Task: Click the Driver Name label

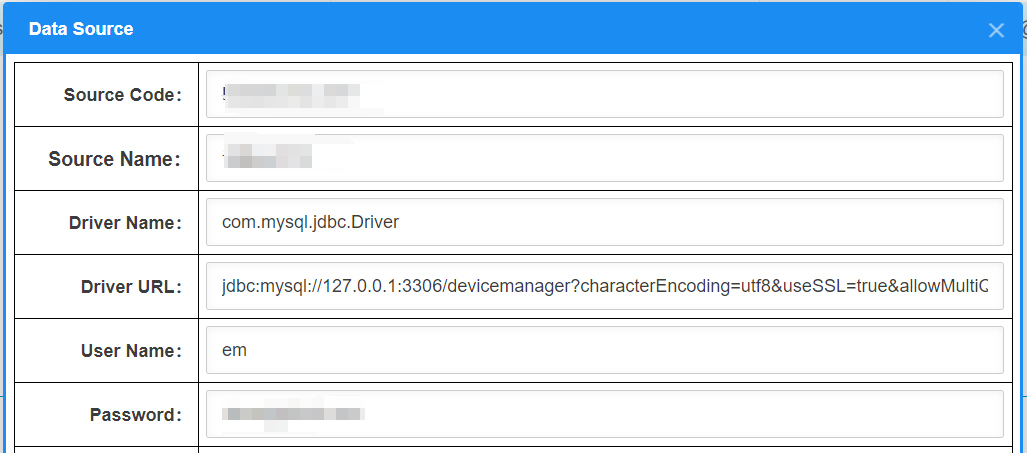Action: click(125, 223)
